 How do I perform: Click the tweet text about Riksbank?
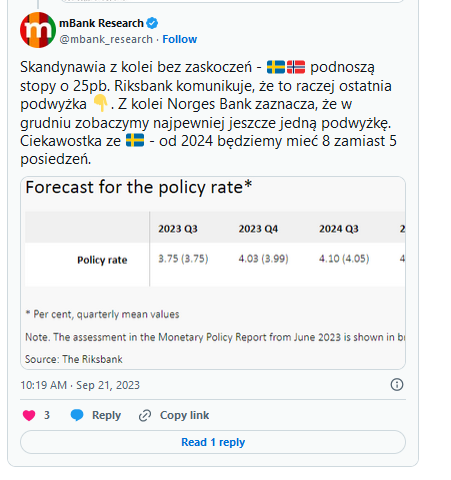(x=208, y=113)
